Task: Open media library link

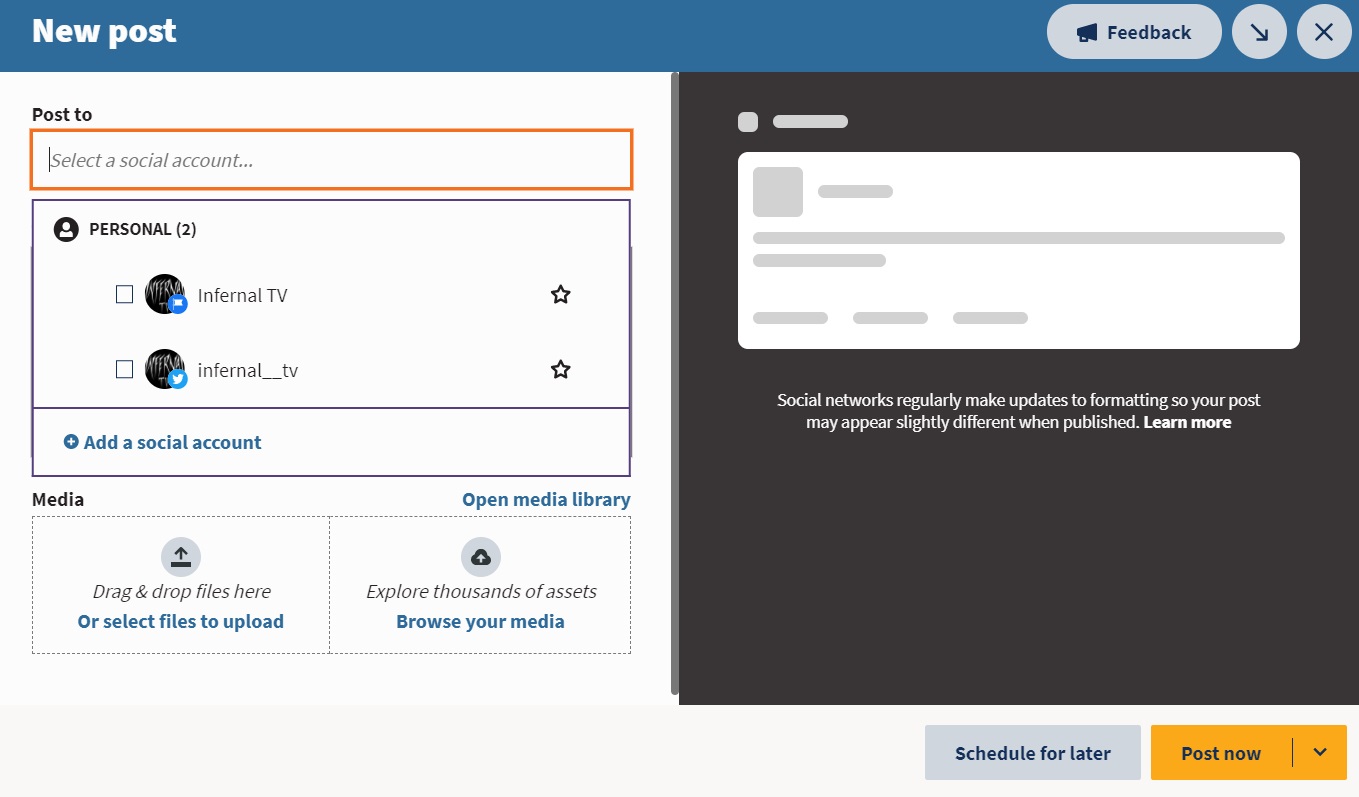Action: tap(546, 499)
